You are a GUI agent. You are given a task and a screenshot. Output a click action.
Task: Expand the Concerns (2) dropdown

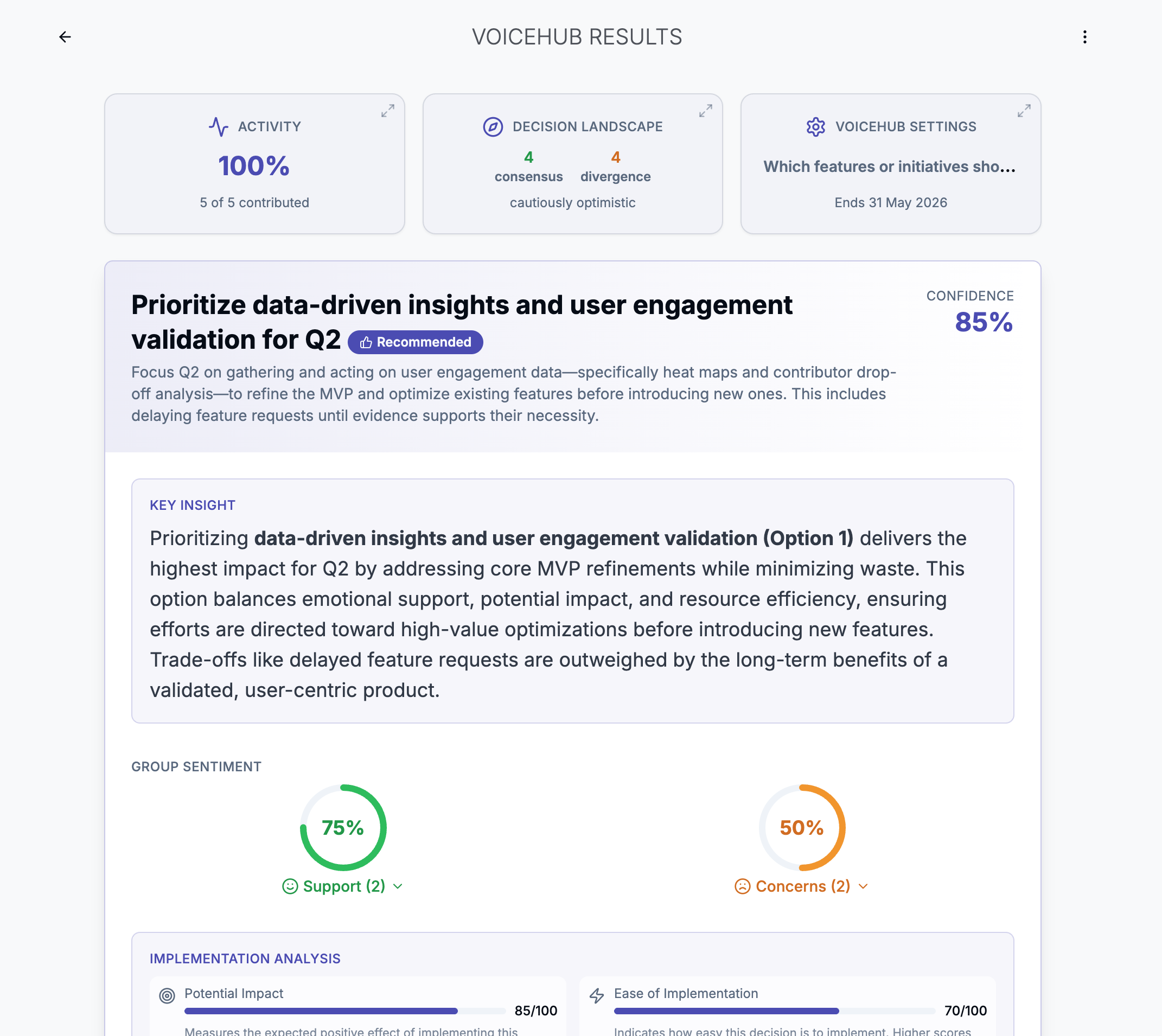(802, 886)
